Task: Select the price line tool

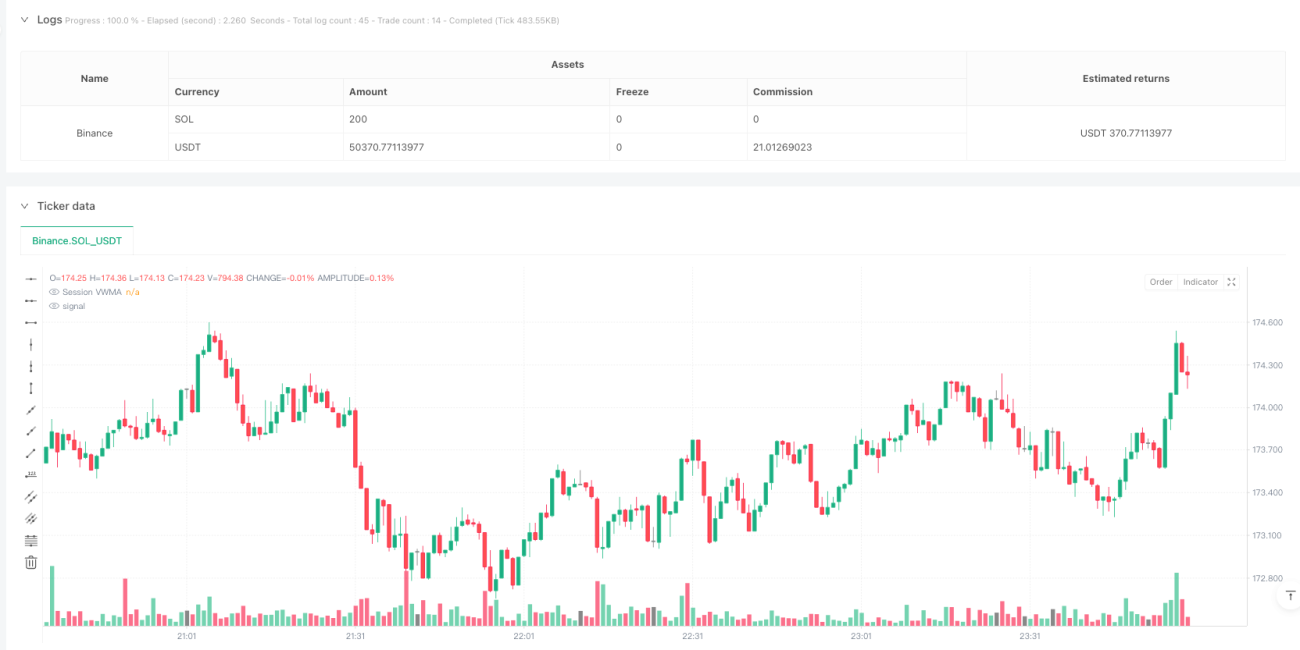Action: point(31,475)
